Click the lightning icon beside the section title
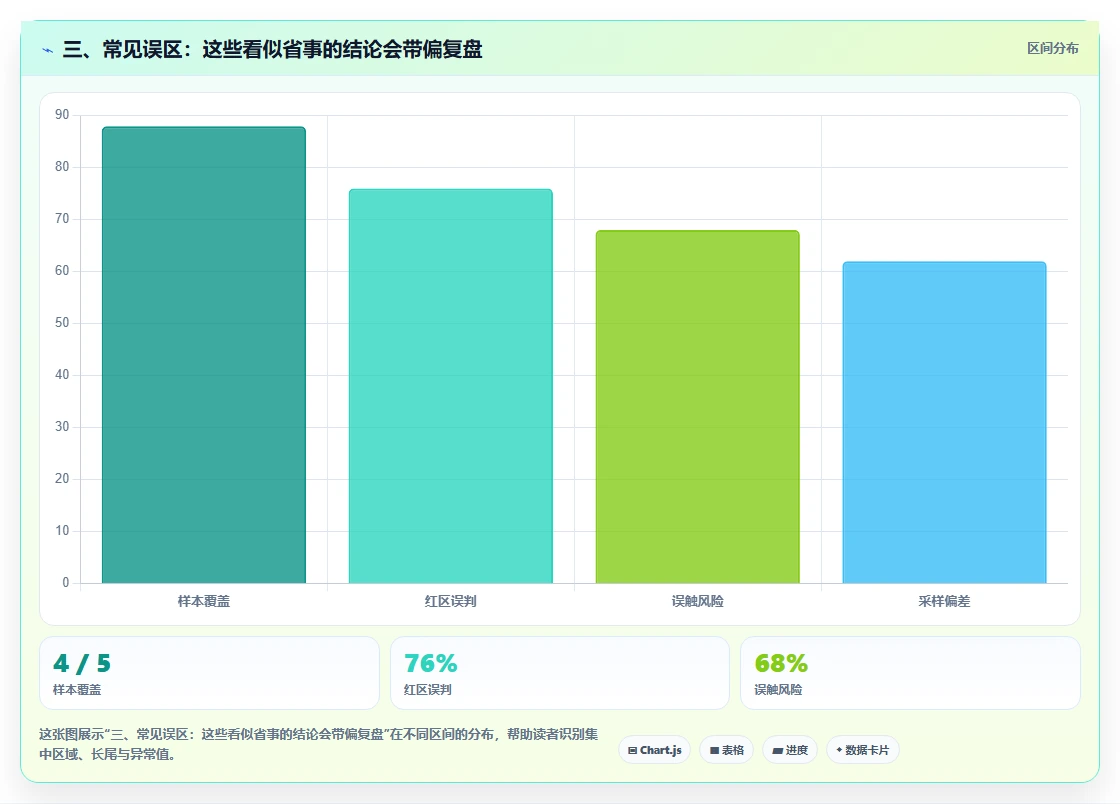1120x804 pixels. (47, 50)
